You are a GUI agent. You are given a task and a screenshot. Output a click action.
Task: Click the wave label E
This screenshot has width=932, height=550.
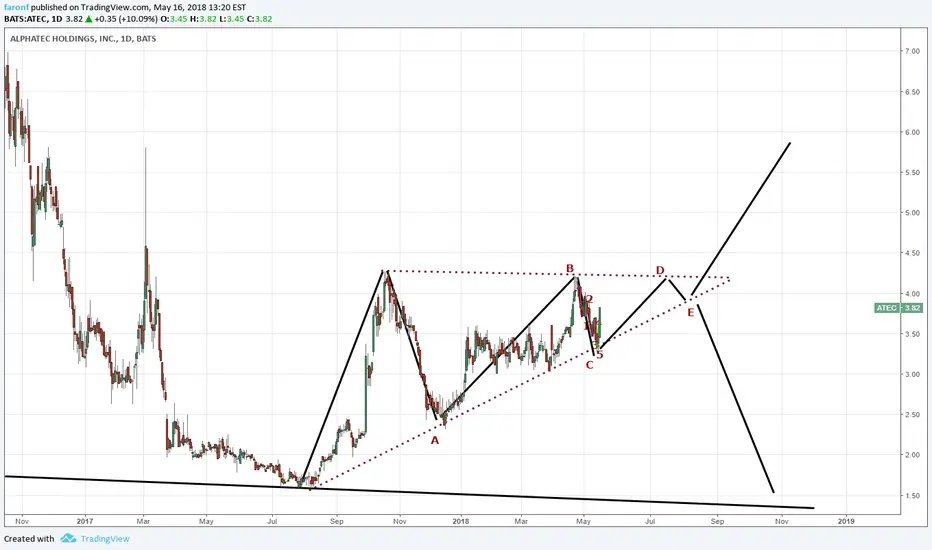[691, 313]
